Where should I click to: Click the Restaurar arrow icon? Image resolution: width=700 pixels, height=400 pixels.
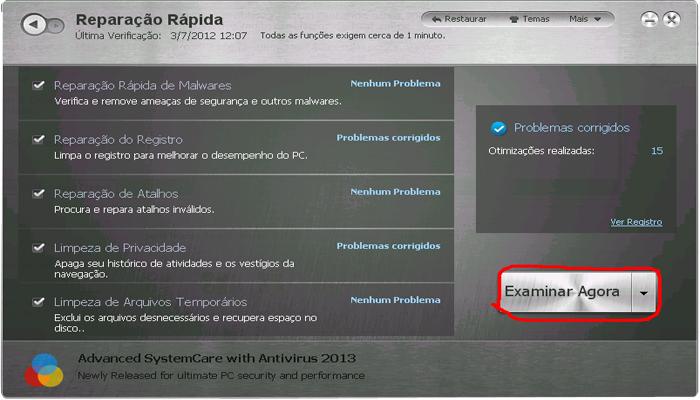point(435,19)
